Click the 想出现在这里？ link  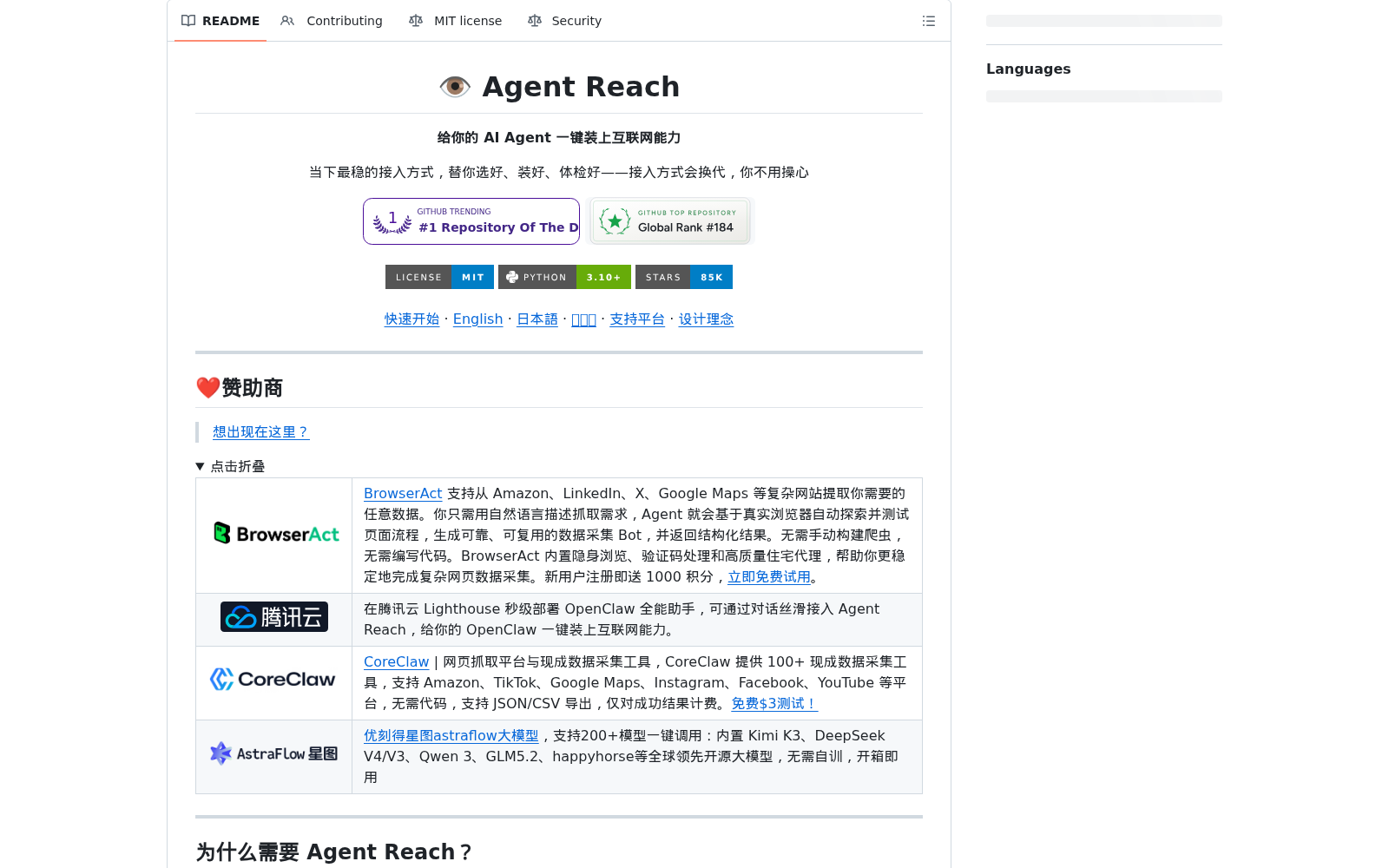(x=260, y=432)
